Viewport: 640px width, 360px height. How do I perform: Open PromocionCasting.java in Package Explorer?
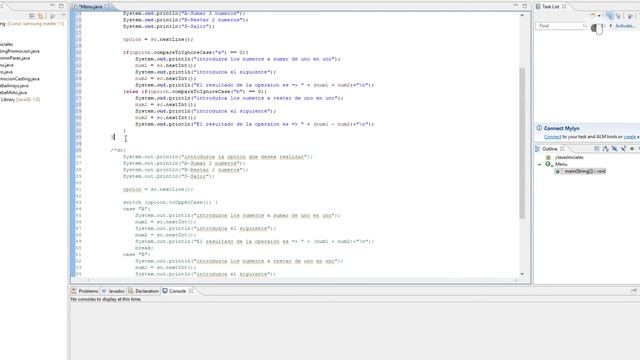pyautogui.click(x=20, y=79)
